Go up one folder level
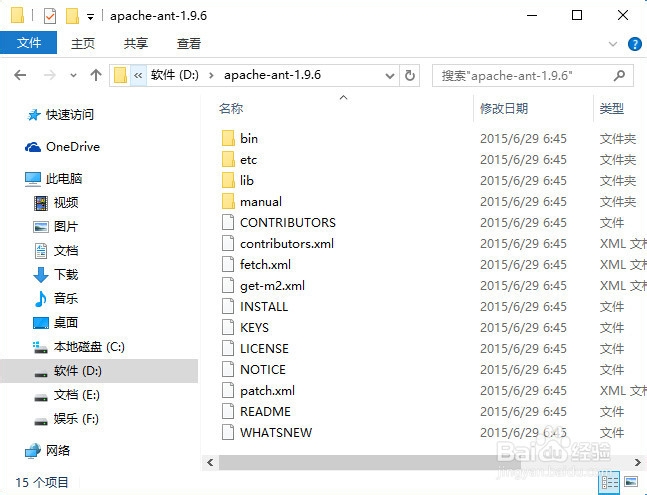Viewport: 647px width, 495px height. point(96,75)
